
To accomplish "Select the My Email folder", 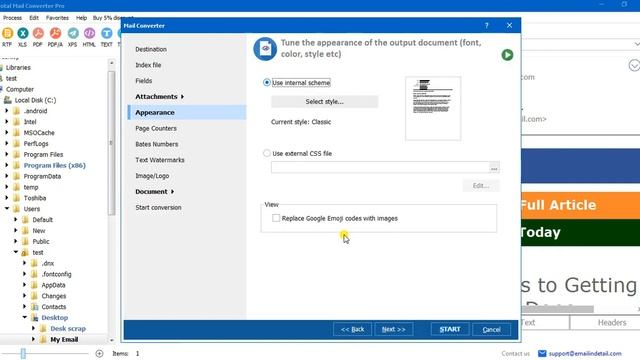I will [64, 339].
